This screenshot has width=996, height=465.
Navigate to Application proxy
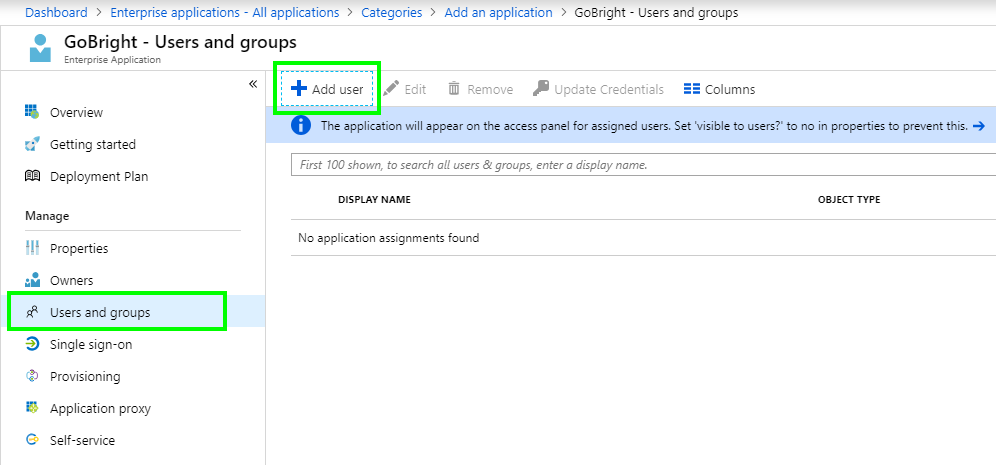(100, 408)
